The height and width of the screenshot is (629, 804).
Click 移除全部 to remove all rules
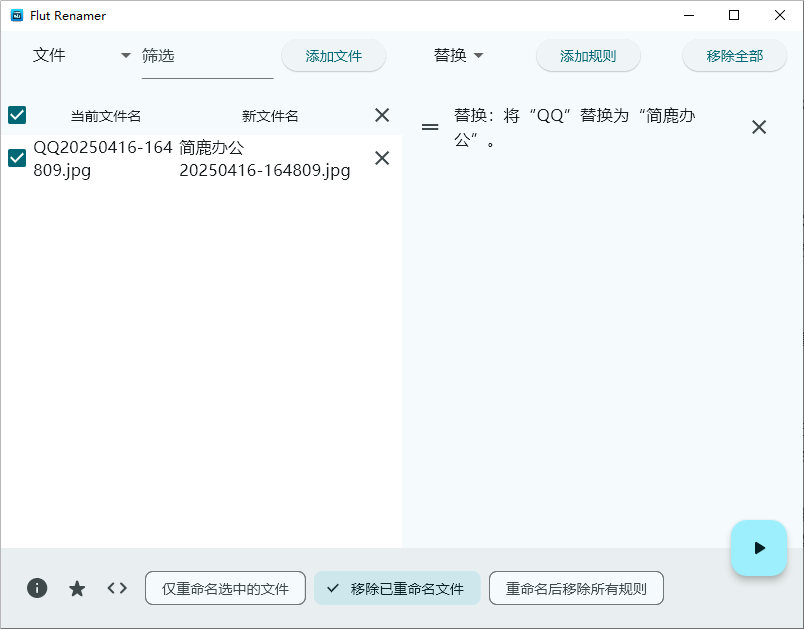click(734, 56)
